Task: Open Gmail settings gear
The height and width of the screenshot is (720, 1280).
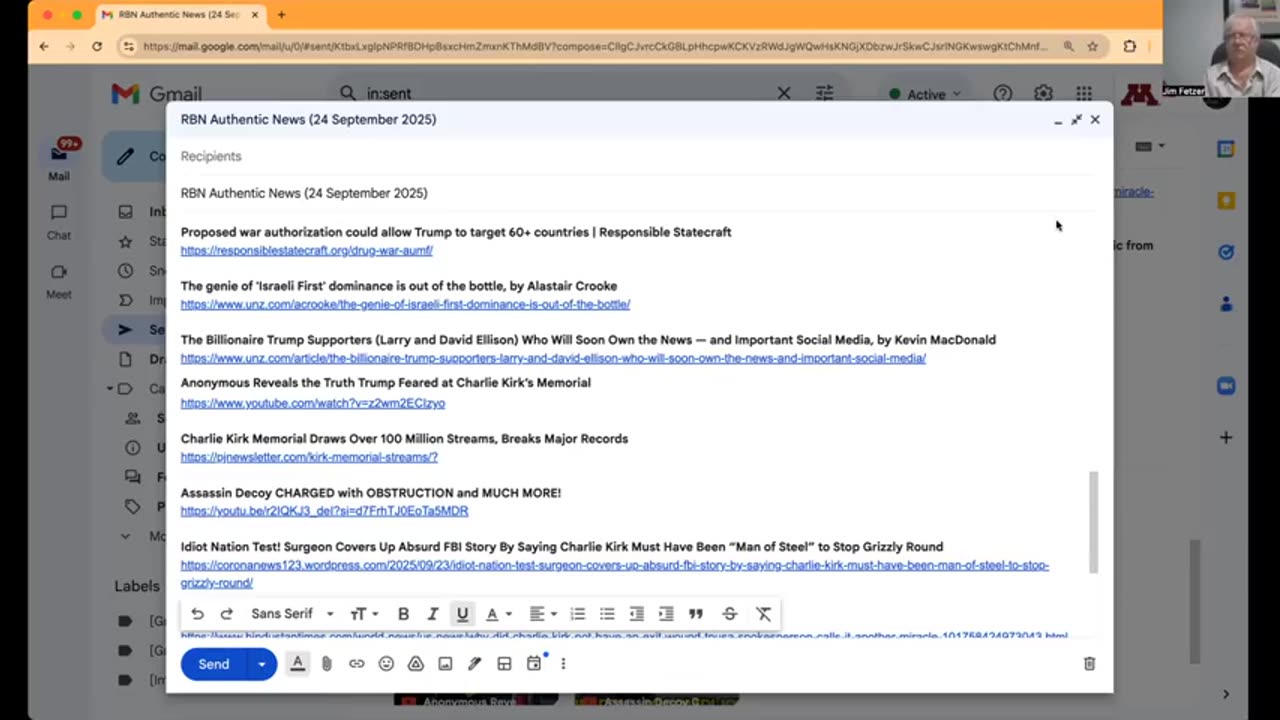Action: click(1043, 93)
